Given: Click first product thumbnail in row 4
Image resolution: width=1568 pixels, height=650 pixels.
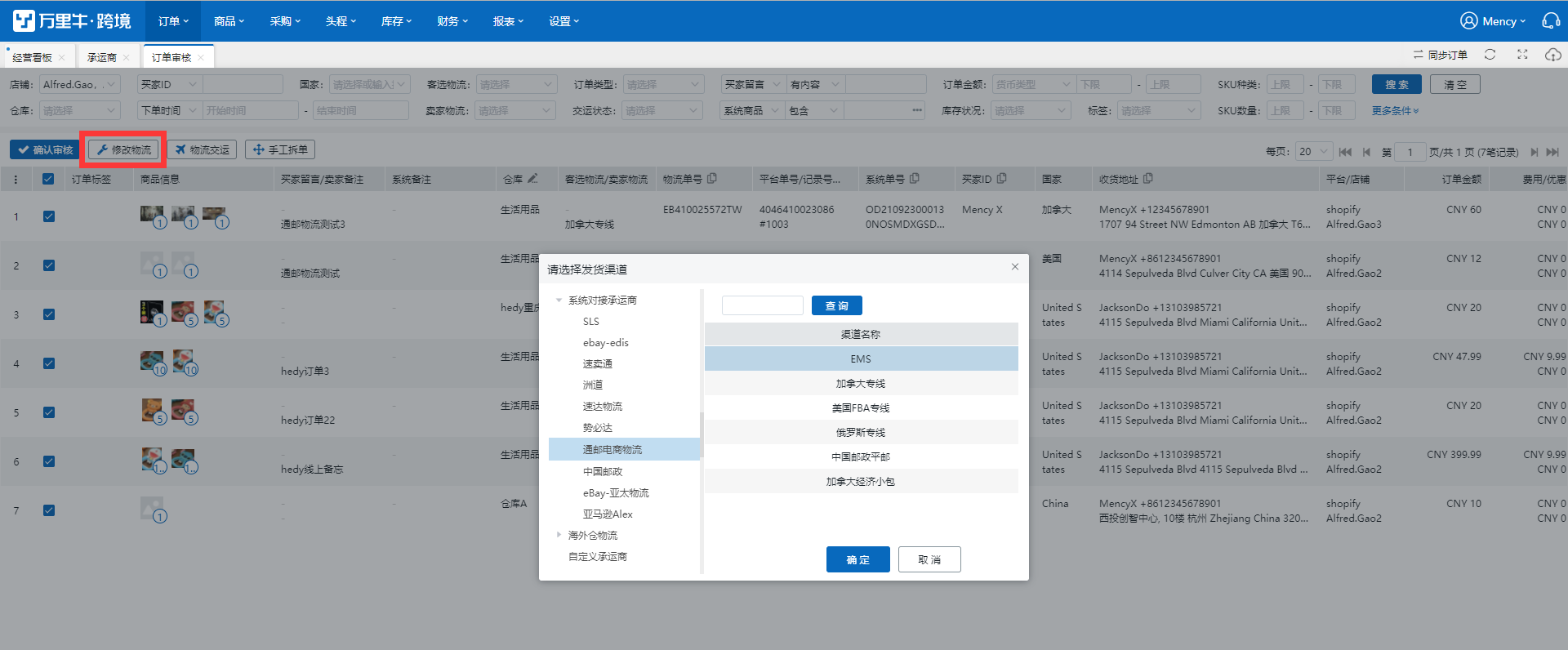Looking at the screenshot, I should click(151, 361).
